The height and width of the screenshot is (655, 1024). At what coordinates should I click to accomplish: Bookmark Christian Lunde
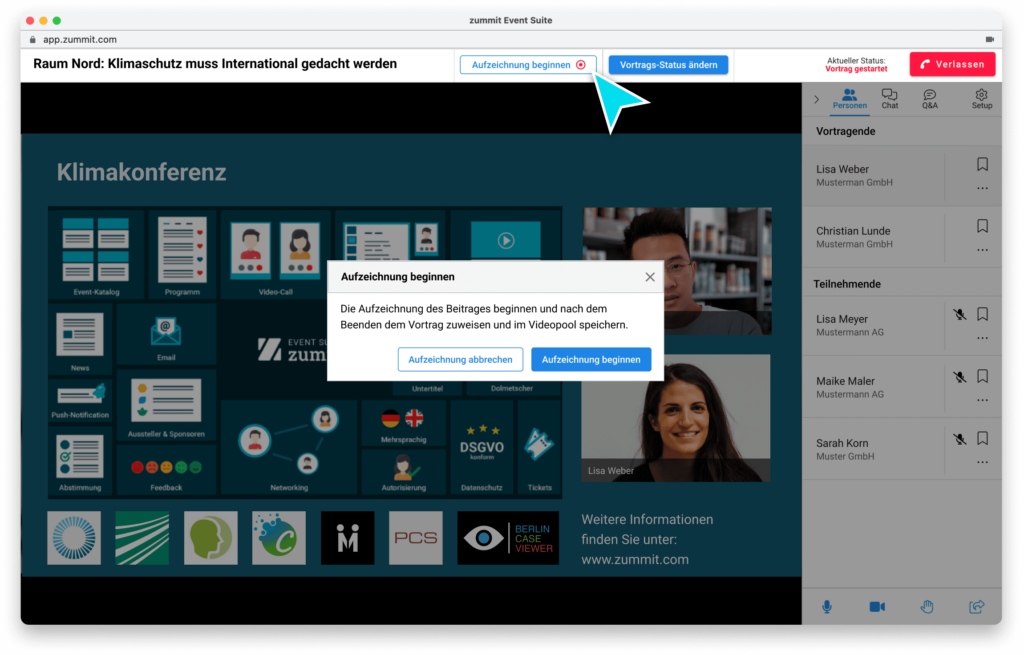tap(982, 226)
